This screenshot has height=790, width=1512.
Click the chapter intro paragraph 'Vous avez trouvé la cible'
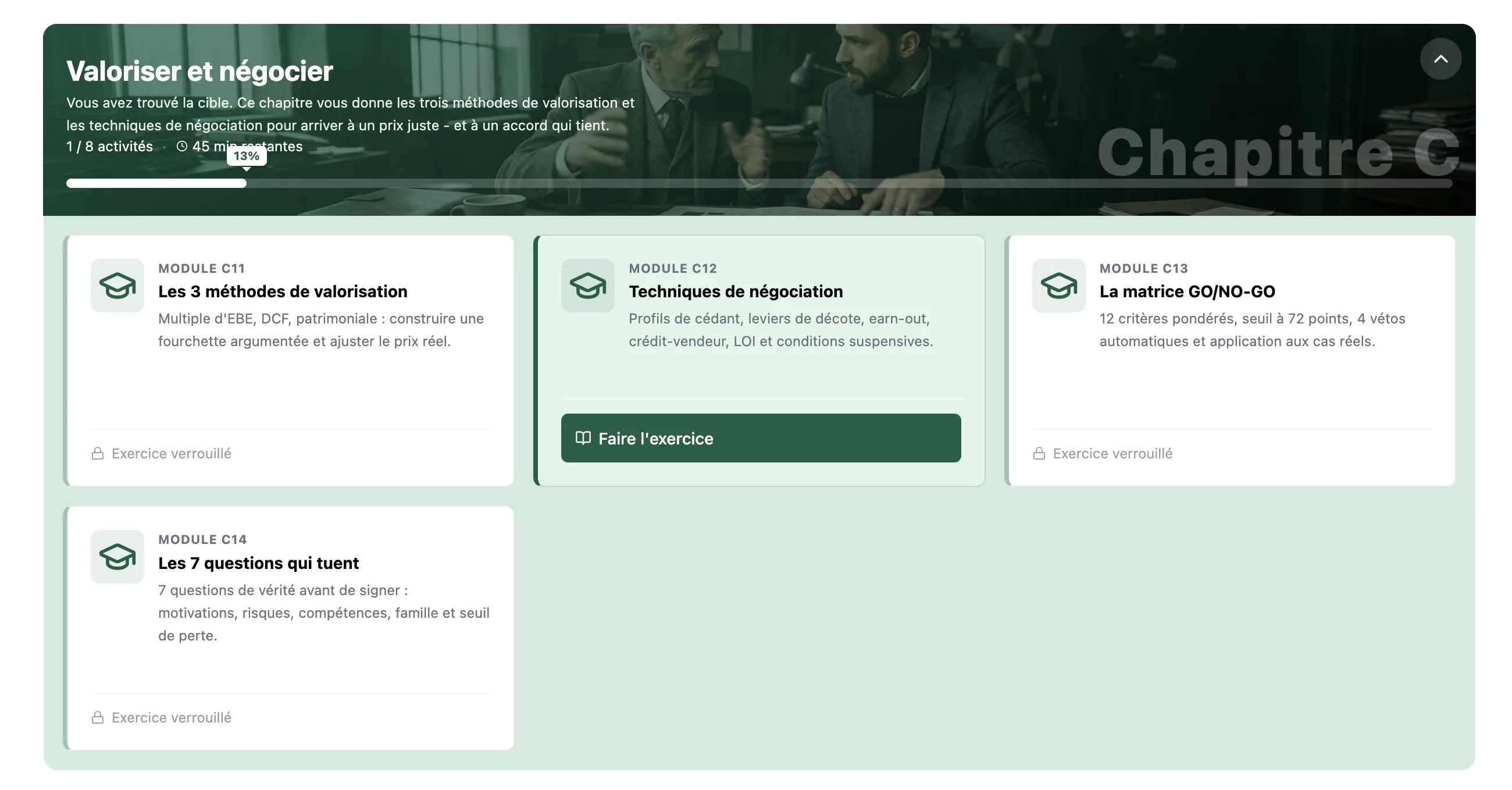point(351,114)
